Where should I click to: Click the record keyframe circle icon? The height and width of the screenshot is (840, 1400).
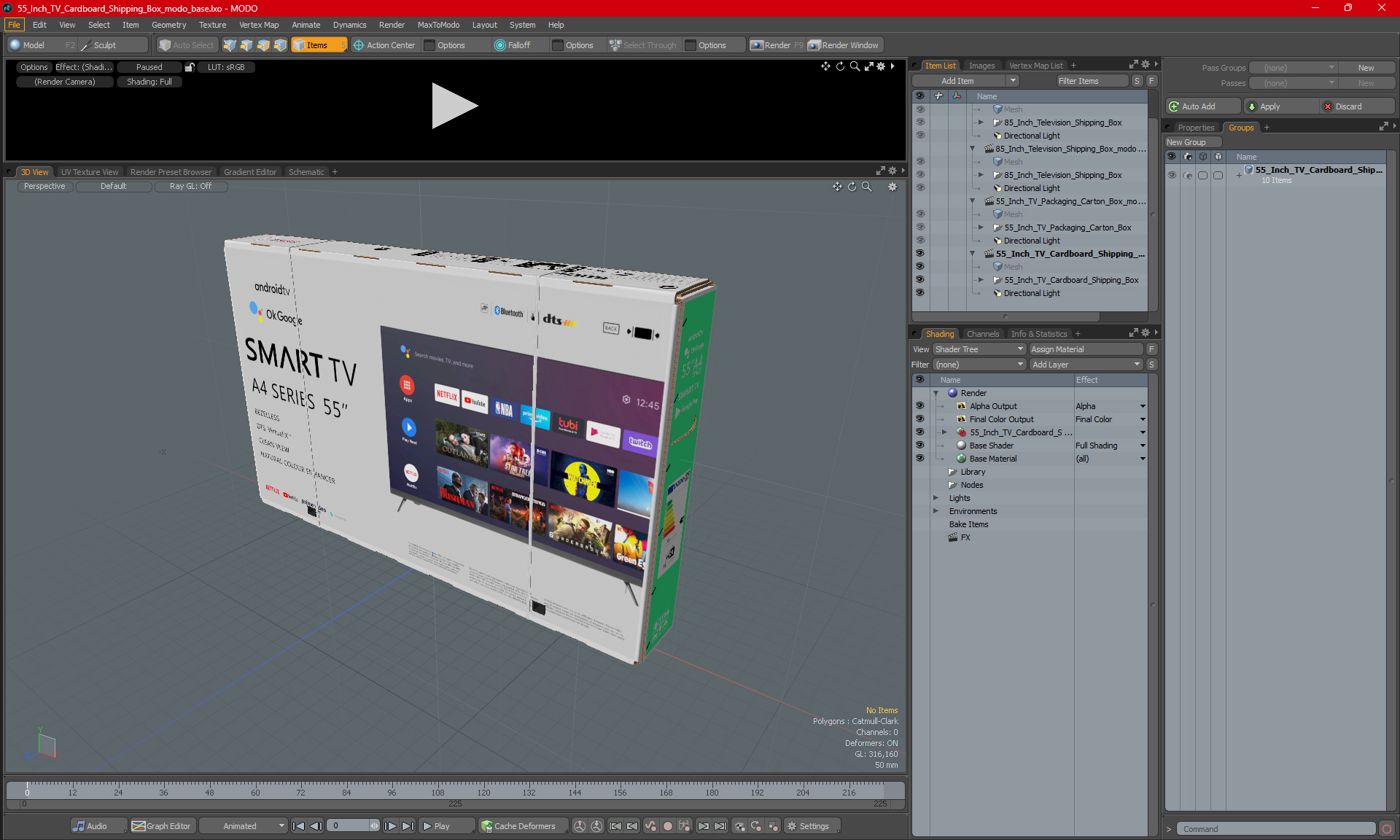tap(667, 826)
